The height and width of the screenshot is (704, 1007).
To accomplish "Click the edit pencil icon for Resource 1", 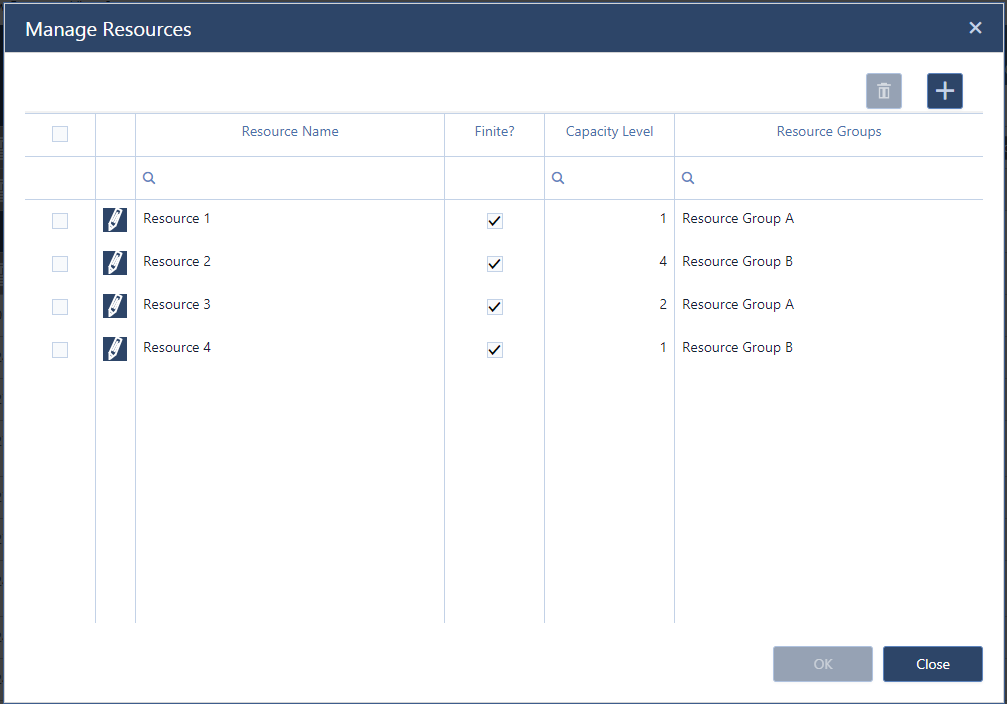I will point(114,220).
